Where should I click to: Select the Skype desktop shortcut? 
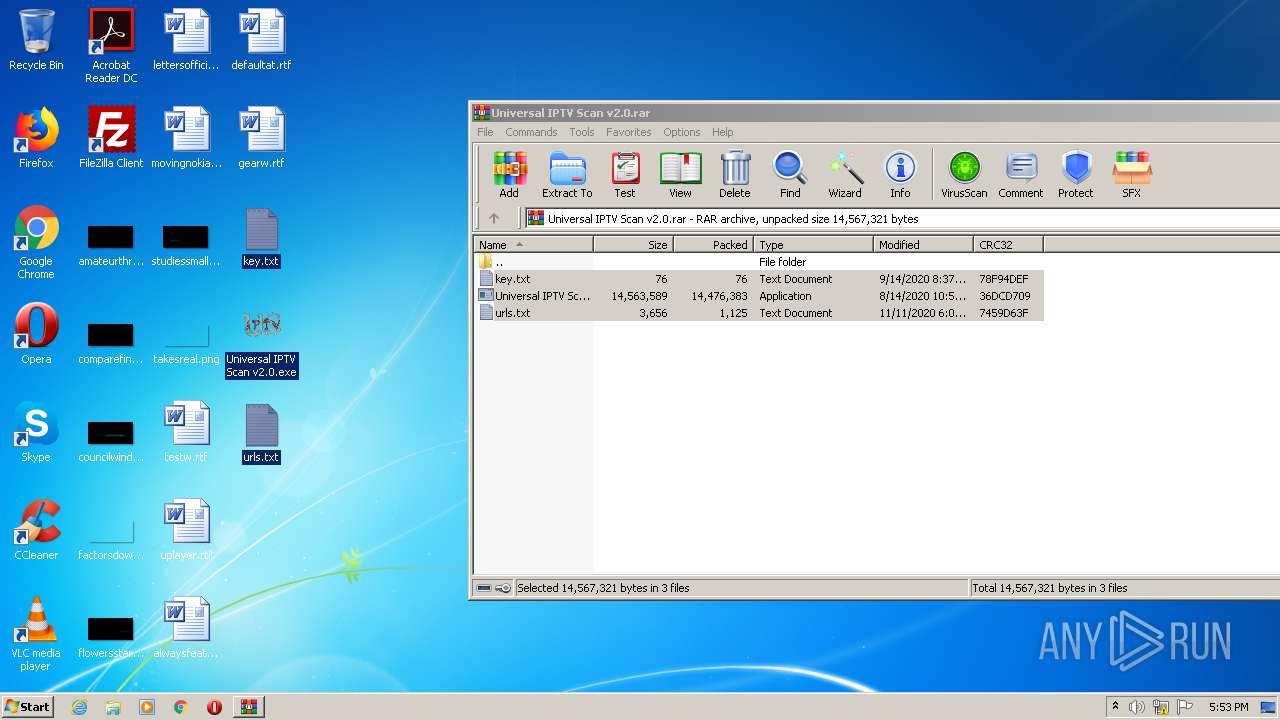click(x=36, y=431)
